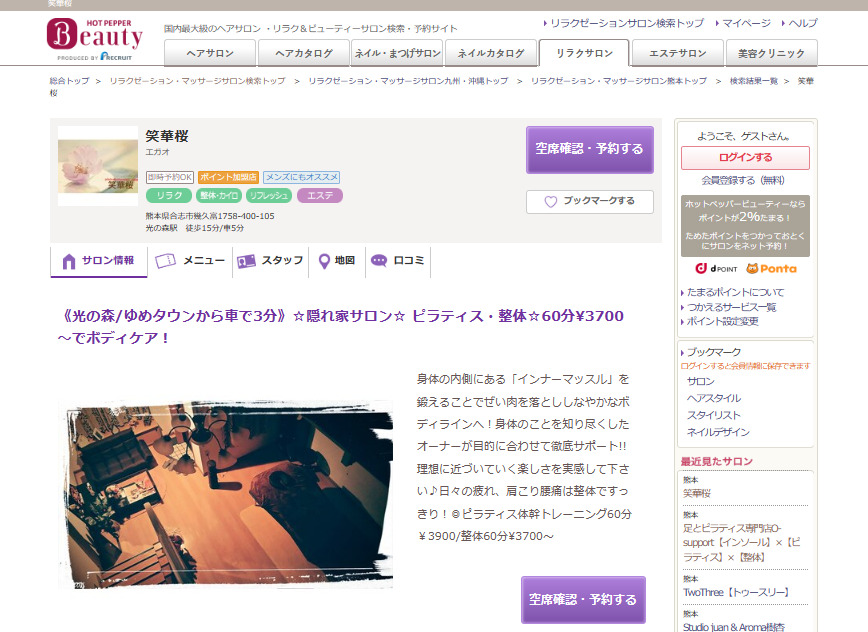Click the Hot Pepper Beauty logo
The width and height of the screenshot is (868, 632).
tap(95, 39)
